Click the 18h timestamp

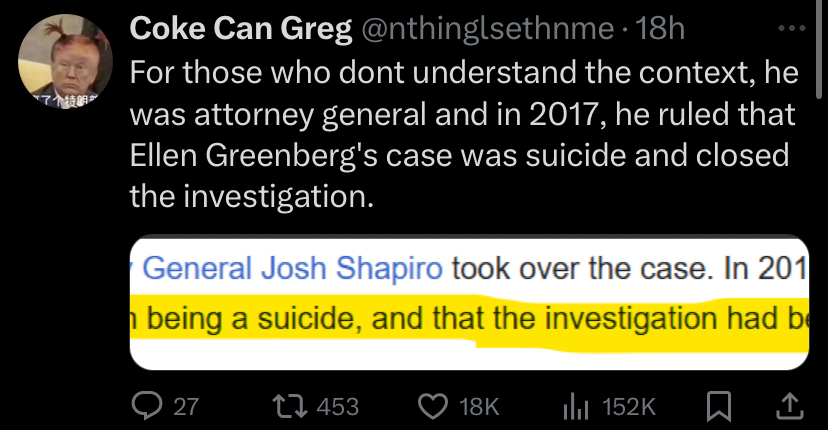coord(660,29)
